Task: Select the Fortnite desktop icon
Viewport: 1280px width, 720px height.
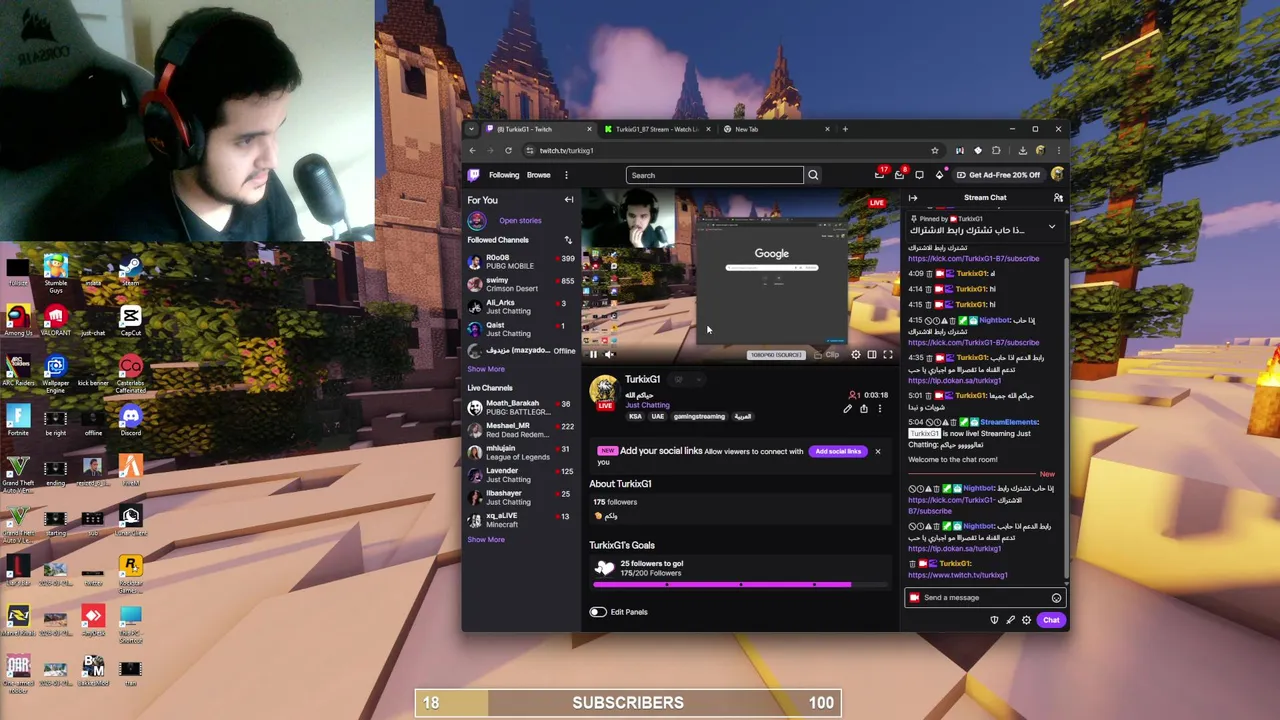Action: 17,420
